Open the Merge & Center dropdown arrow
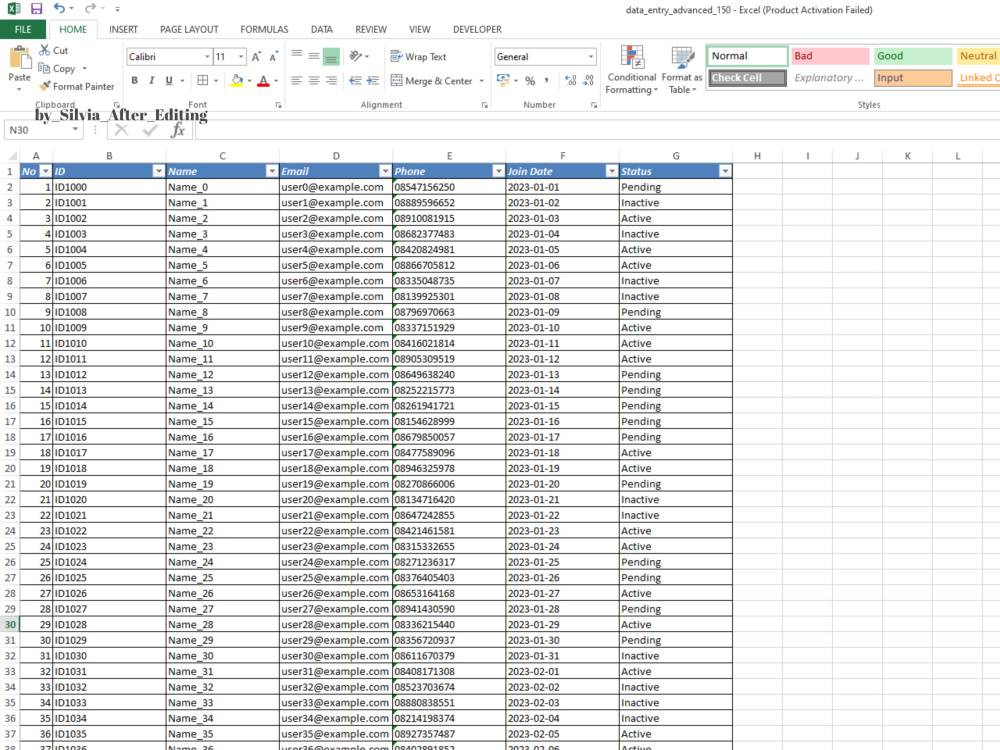 pos(482,80)
